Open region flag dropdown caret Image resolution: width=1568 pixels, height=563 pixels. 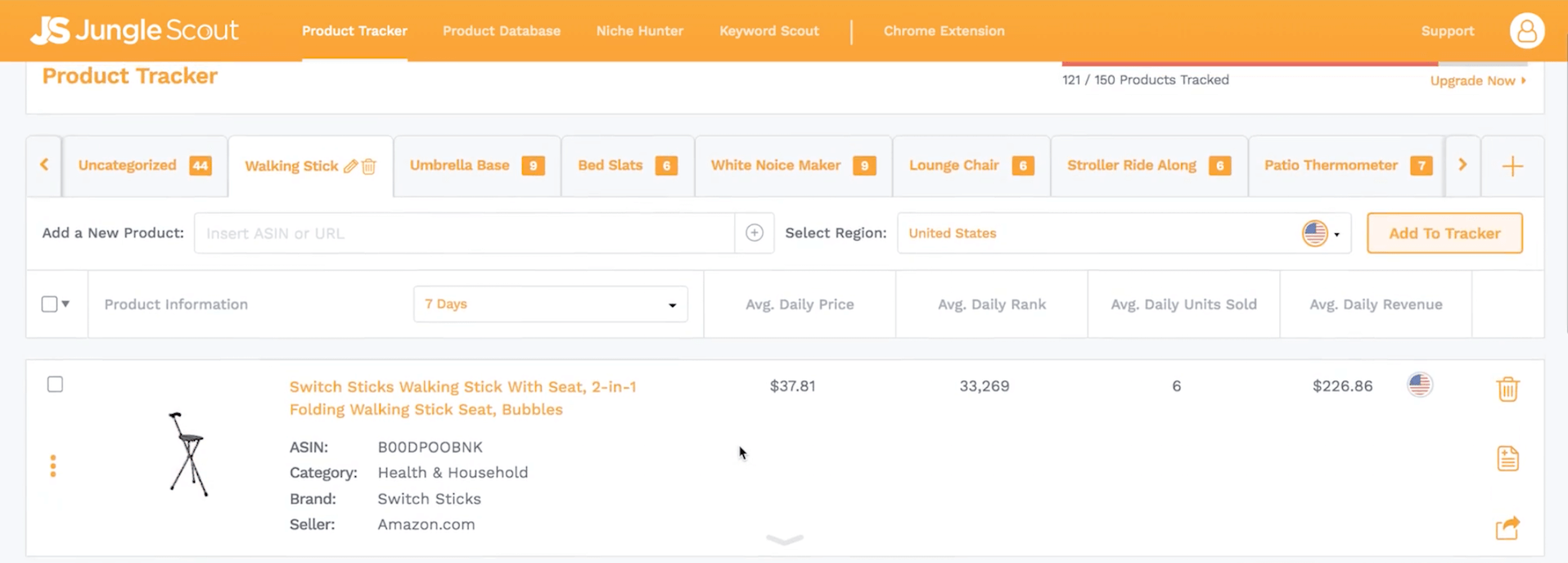click(1336, 235)
